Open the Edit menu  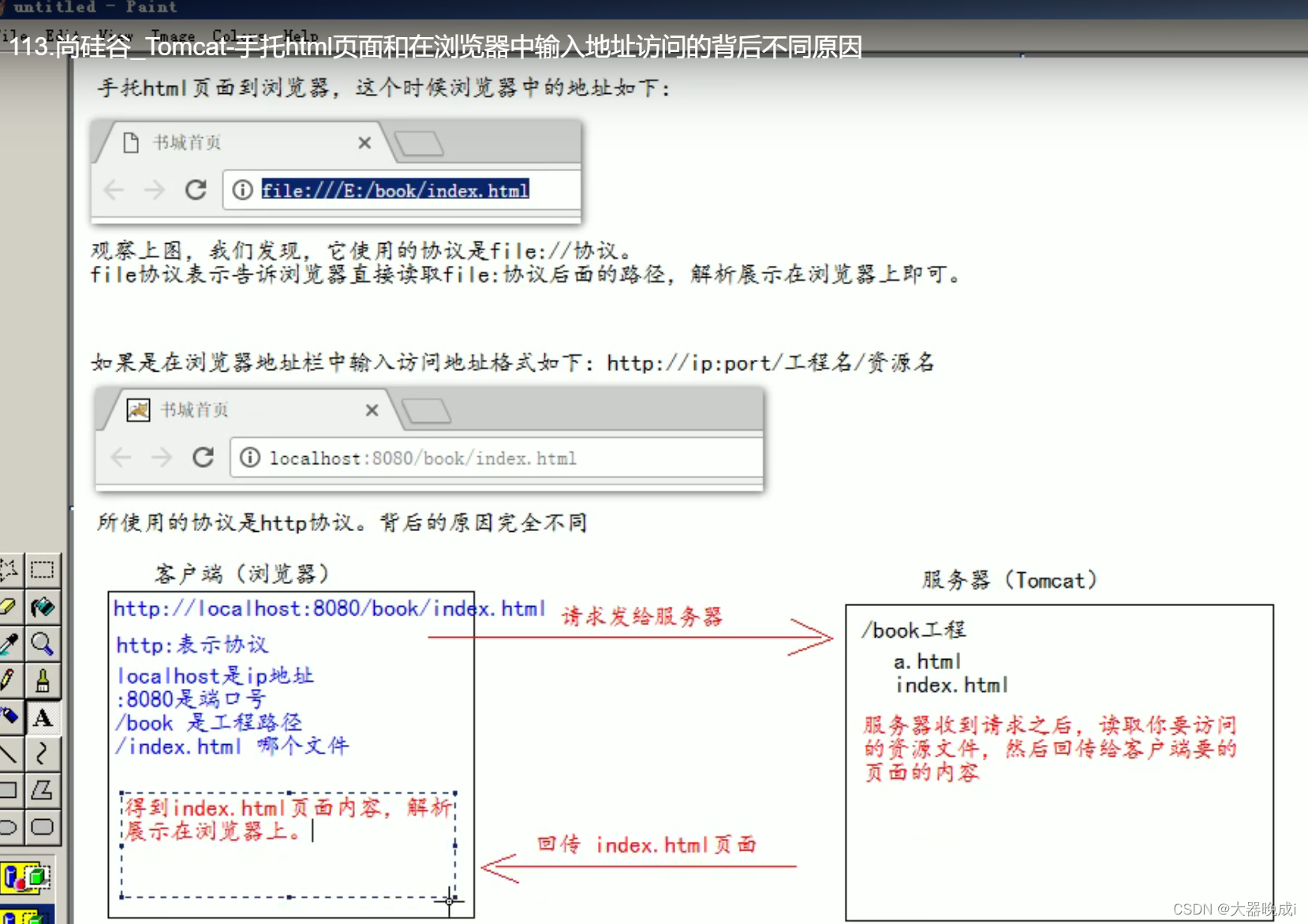pos(61,36)
